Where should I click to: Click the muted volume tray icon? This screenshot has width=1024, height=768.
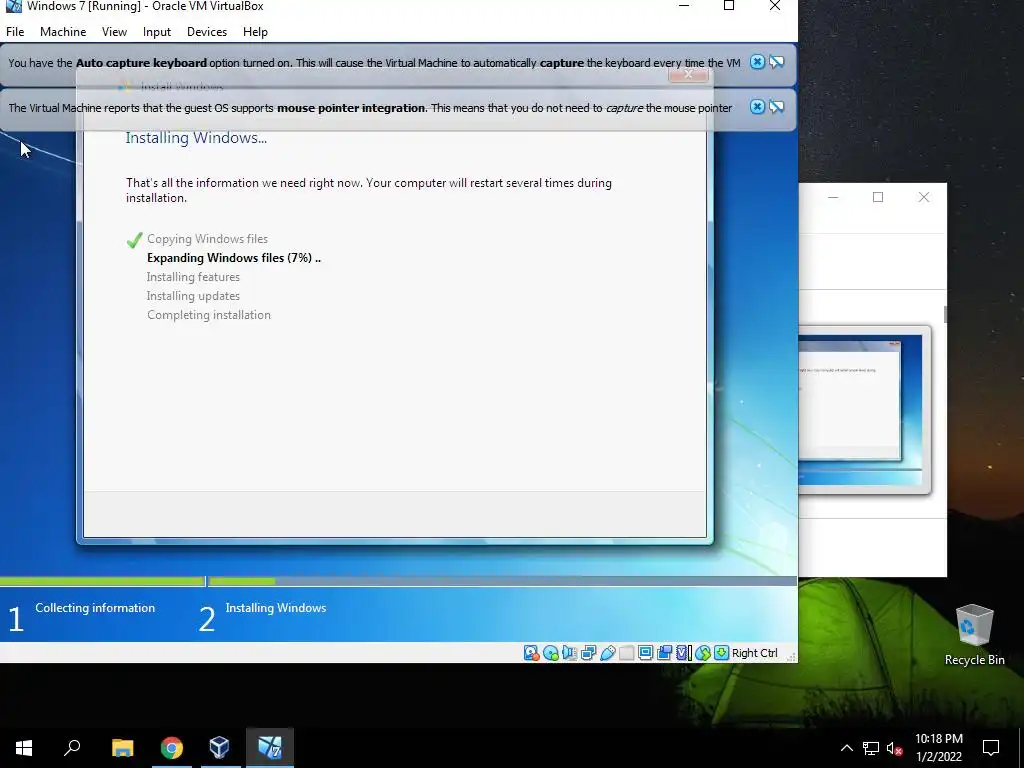click(x=894, y=748)
